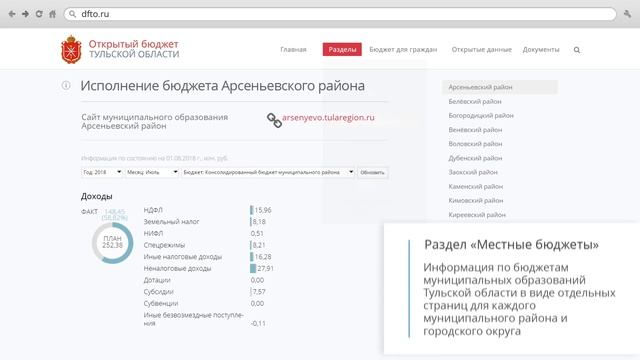Image resolution: width=640 pixels, height=360 pixels.
Task: Click the browser back arrow
Action: point(12,14)
